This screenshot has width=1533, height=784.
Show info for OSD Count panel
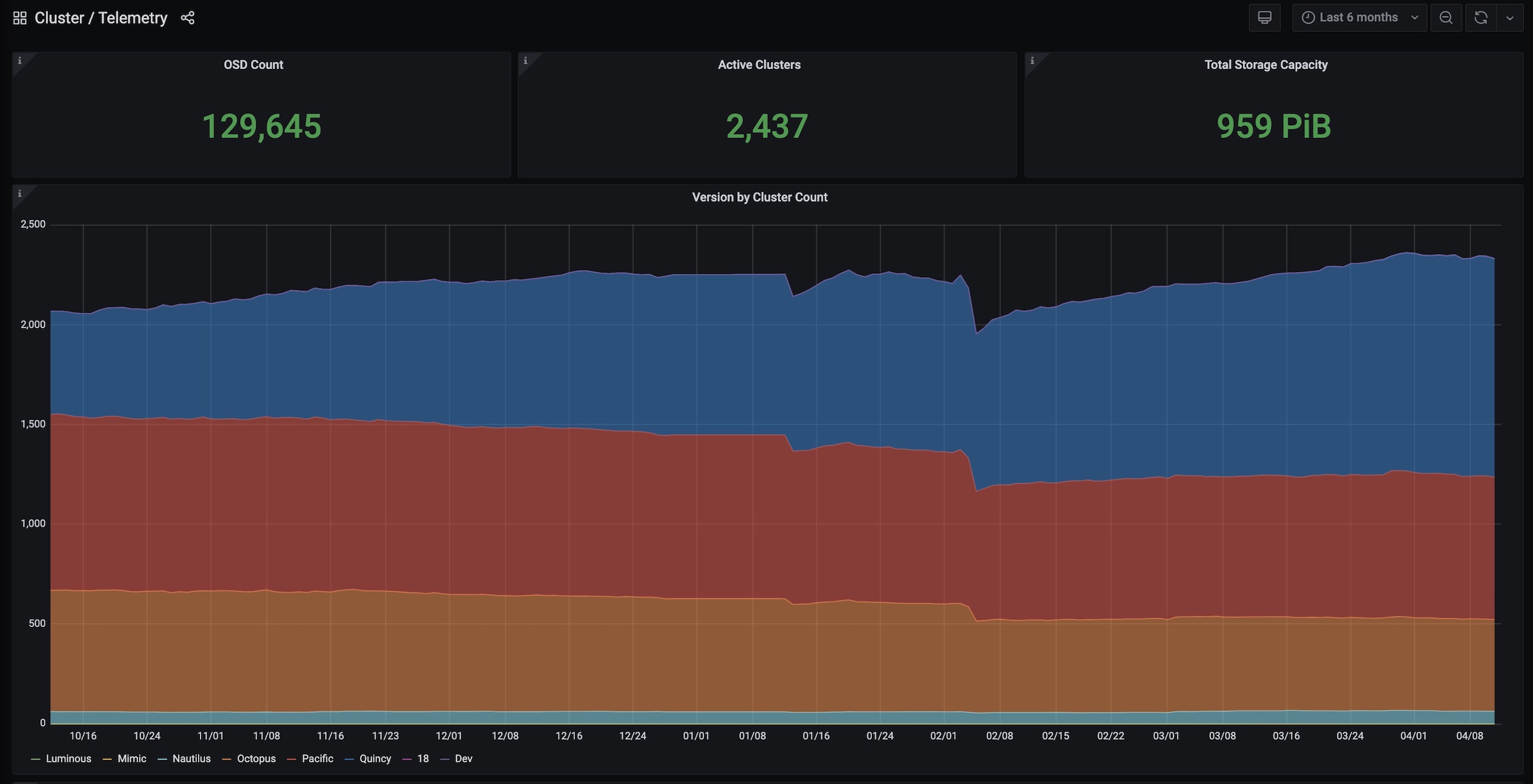(20, 61)
